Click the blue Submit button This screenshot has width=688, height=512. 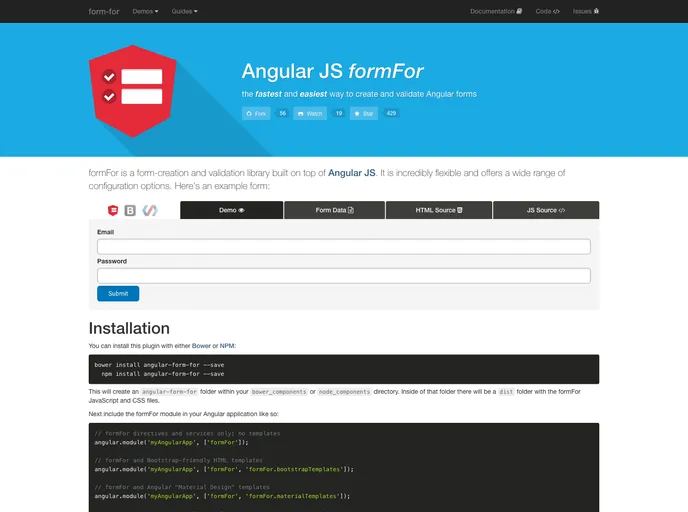118,294
